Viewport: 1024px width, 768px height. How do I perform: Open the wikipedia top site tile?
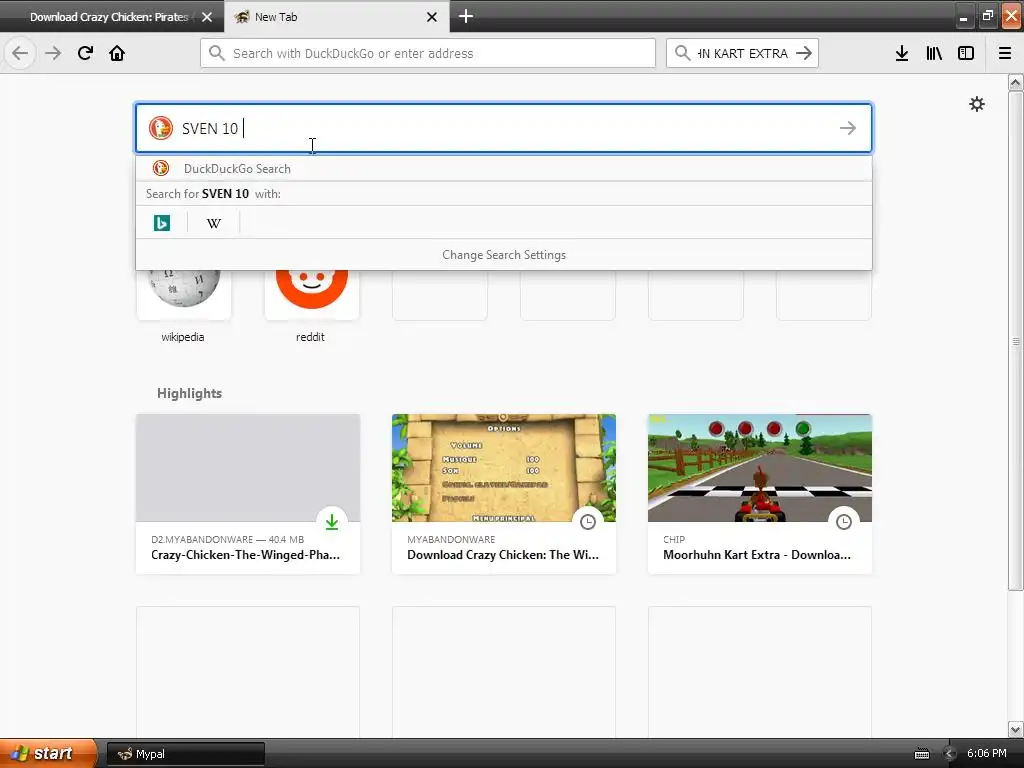tap(184, 295)
